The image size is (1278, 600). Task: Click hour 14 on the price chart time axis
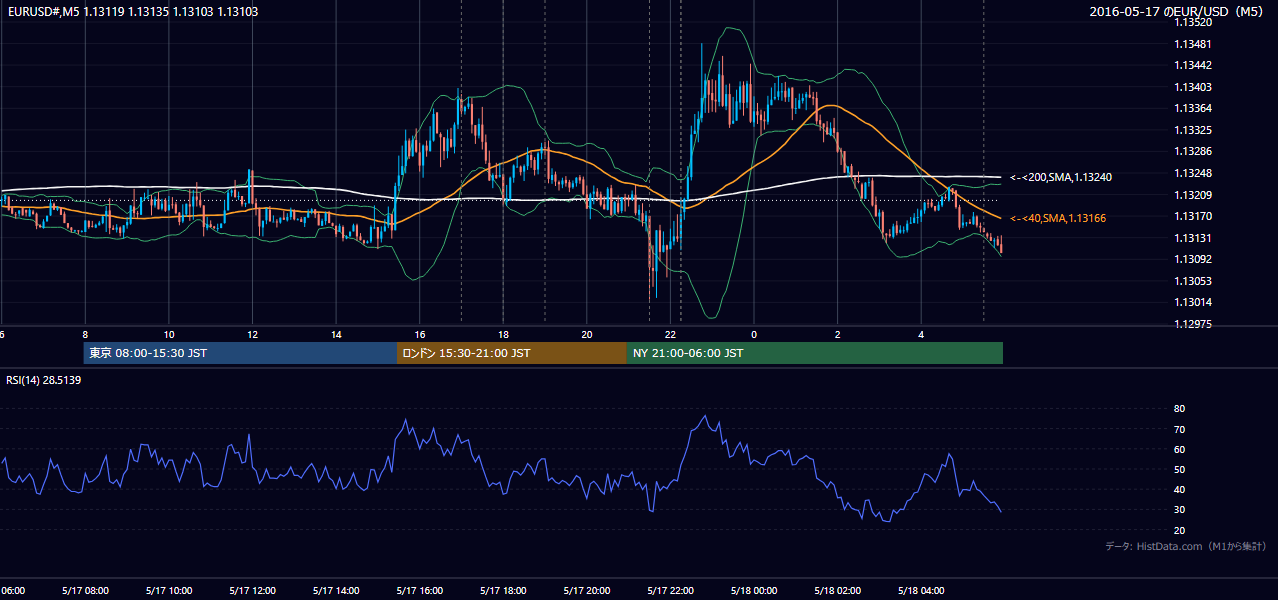[x=336, y=335]
